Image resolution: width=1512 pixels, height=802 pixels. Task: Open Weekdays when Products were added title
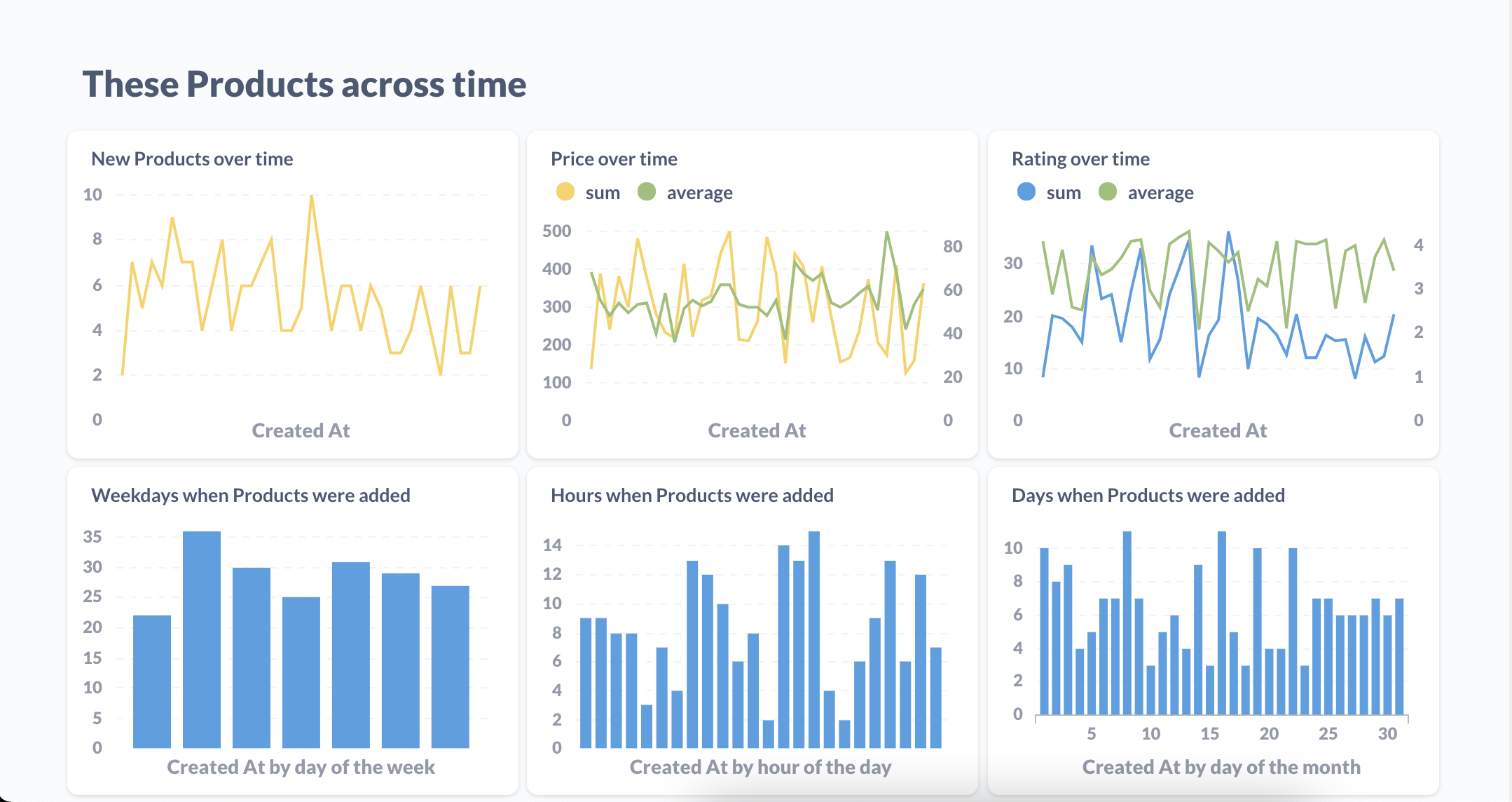250,496
